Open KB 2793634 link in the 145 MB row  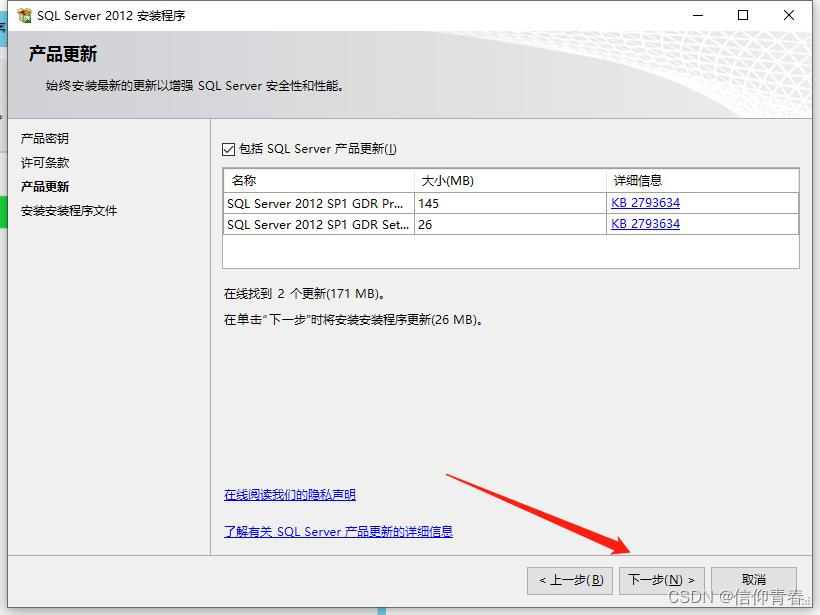point(645,203)
